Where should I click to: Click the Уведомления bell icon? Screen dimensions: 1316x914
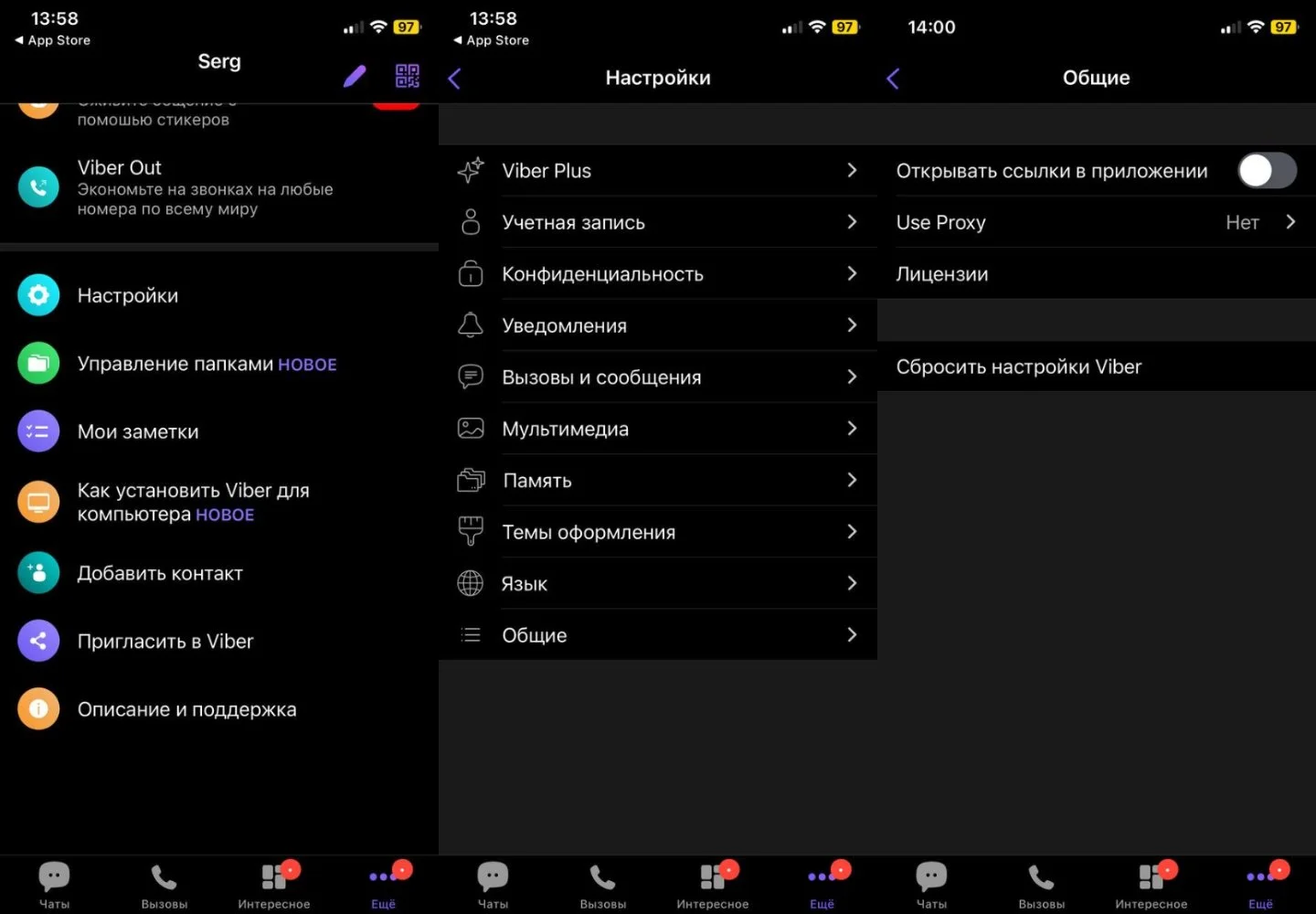[471, 324]
